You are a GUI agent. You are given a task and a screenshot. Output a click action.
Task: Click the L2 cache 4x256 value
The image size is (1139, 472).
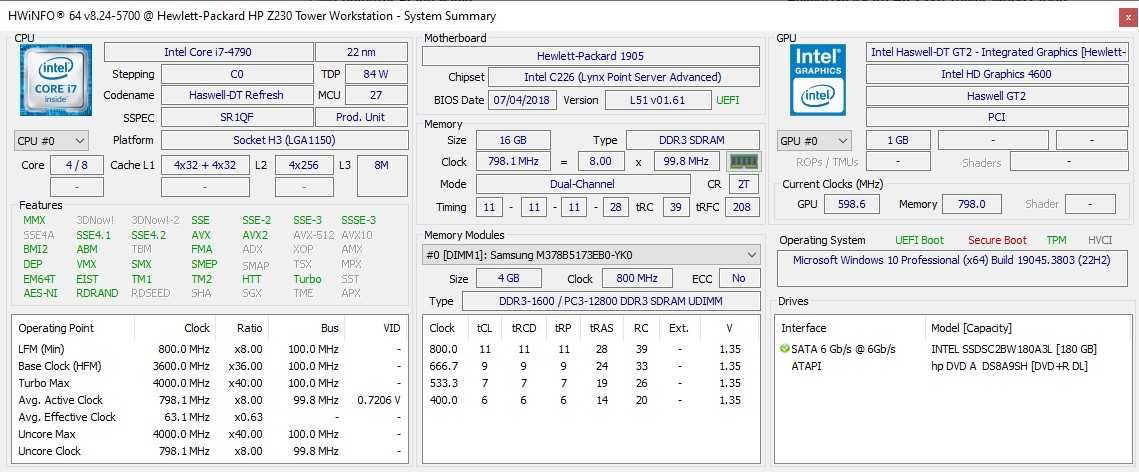(304, 165)
